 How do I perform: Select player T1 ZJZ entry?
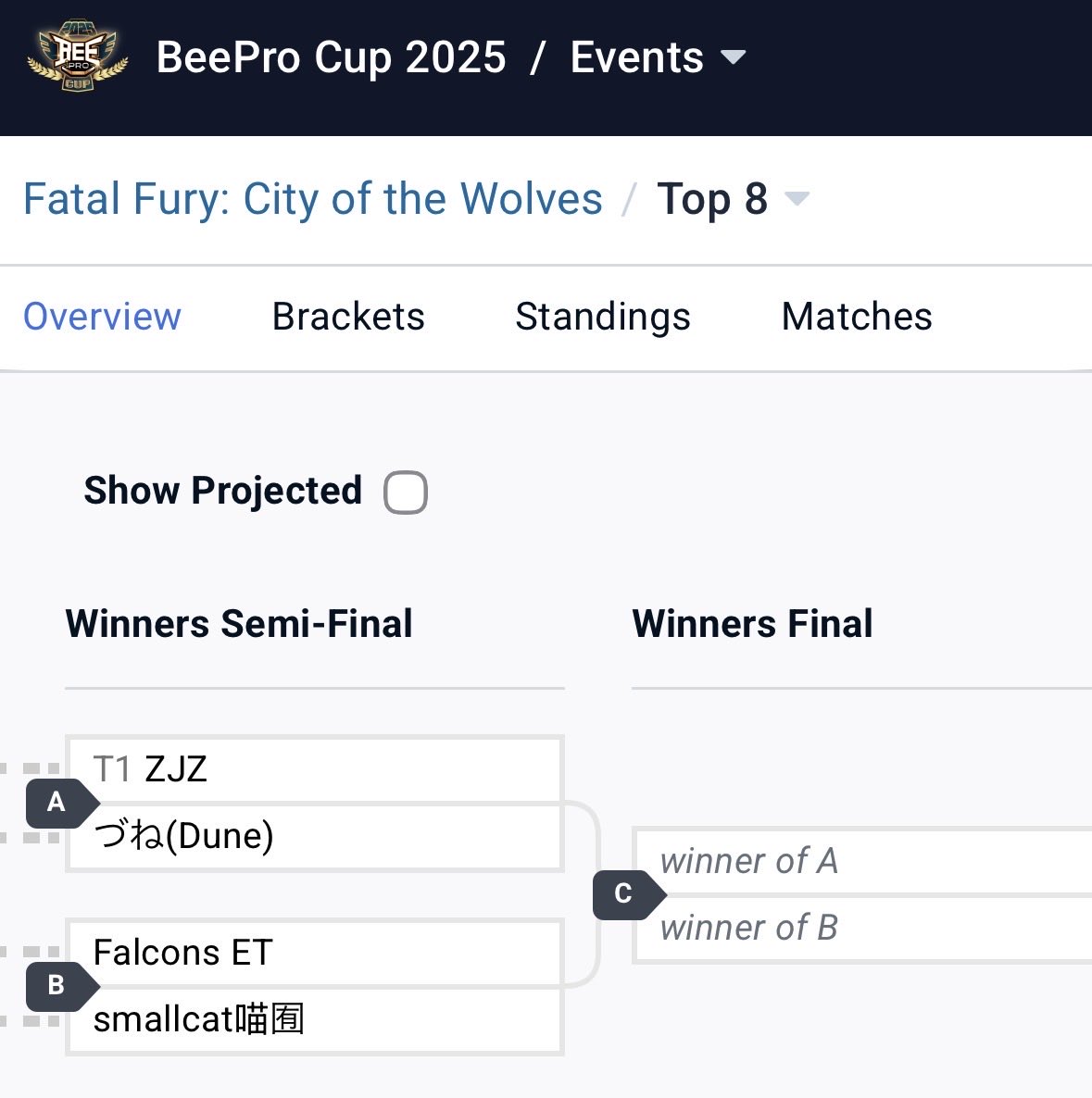tap(315, 769)
